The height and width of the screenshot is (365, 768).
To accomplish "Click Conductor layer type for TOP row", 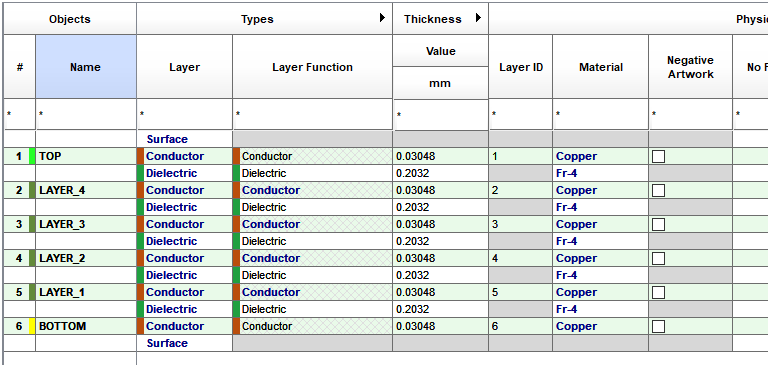I will pos(185,156).
